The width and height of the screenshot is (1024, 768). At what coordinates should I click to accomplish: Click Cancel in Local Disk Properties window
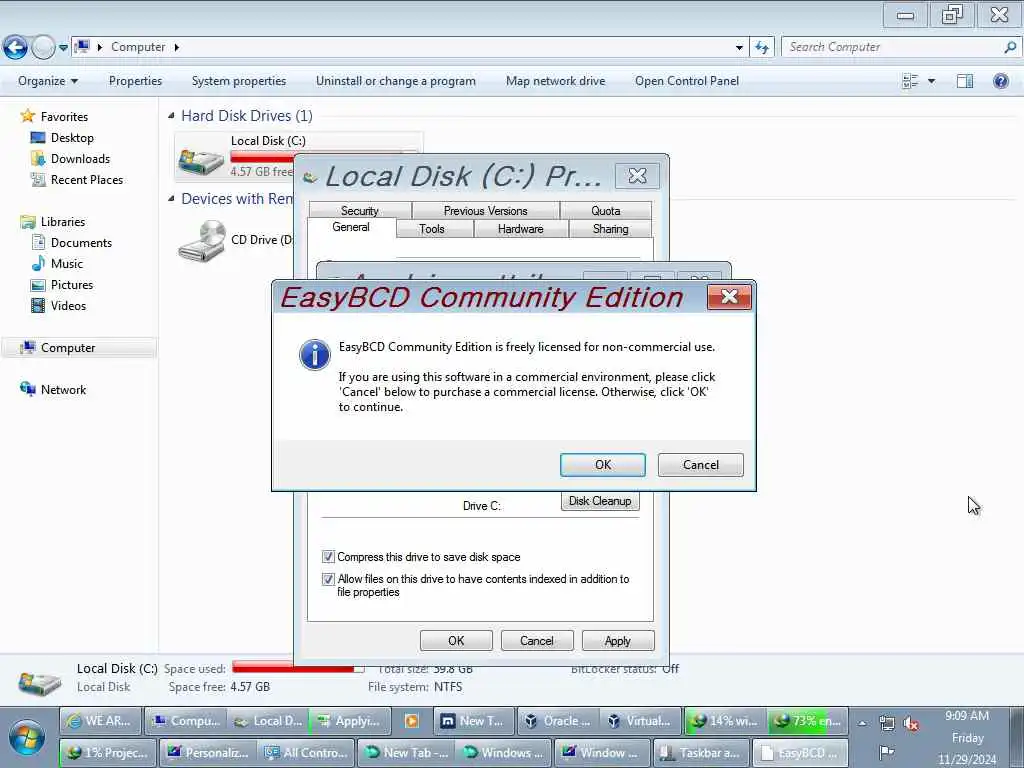point(537,641)
